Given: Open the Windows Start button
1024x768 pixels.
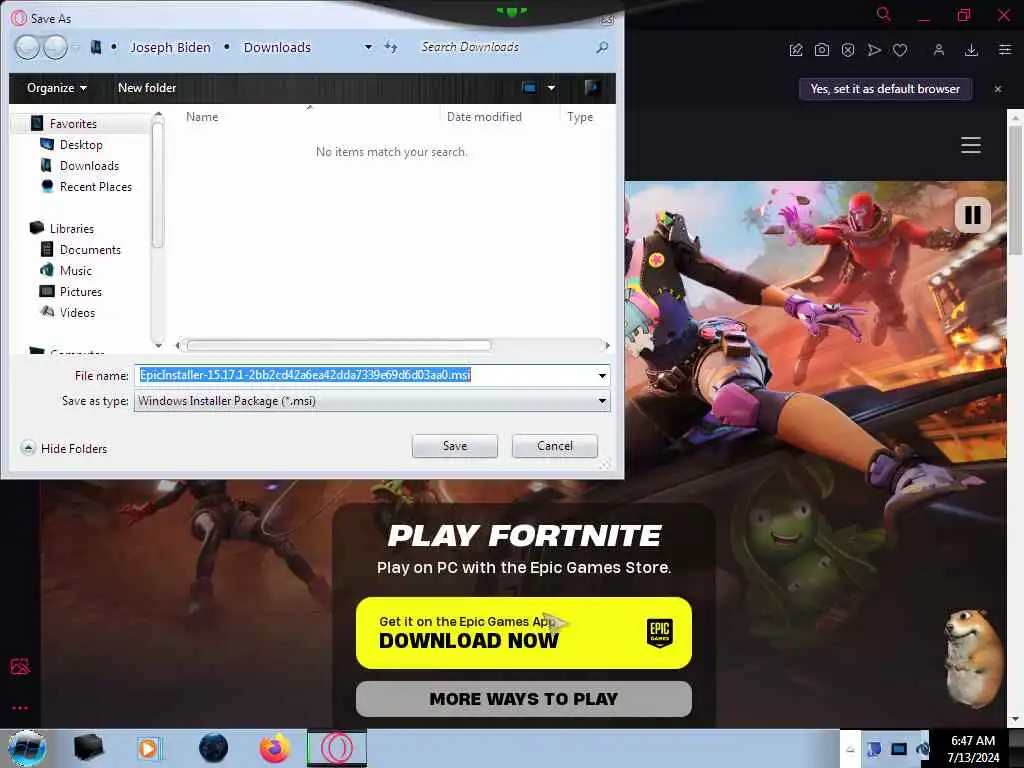Looking at the screenshot, I should (x=27, y=748).
